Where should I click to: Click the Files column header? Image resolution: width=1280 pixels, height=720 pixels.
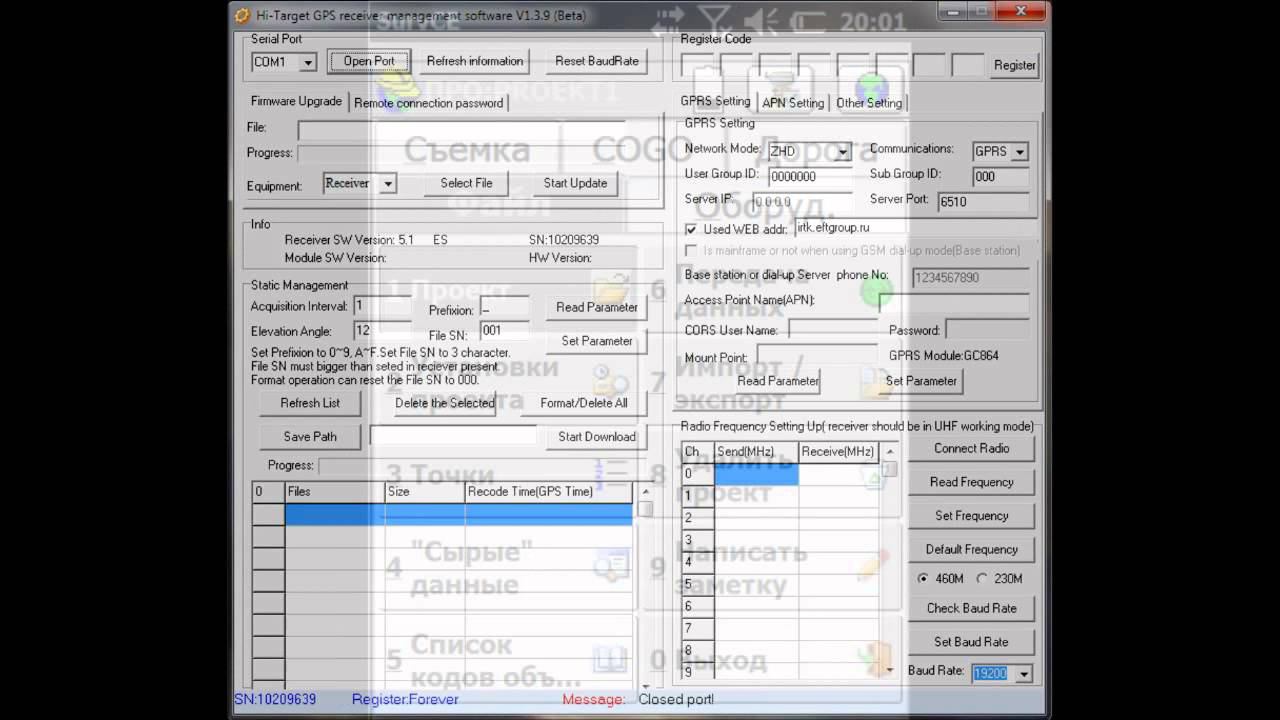(x=335, y=492)
